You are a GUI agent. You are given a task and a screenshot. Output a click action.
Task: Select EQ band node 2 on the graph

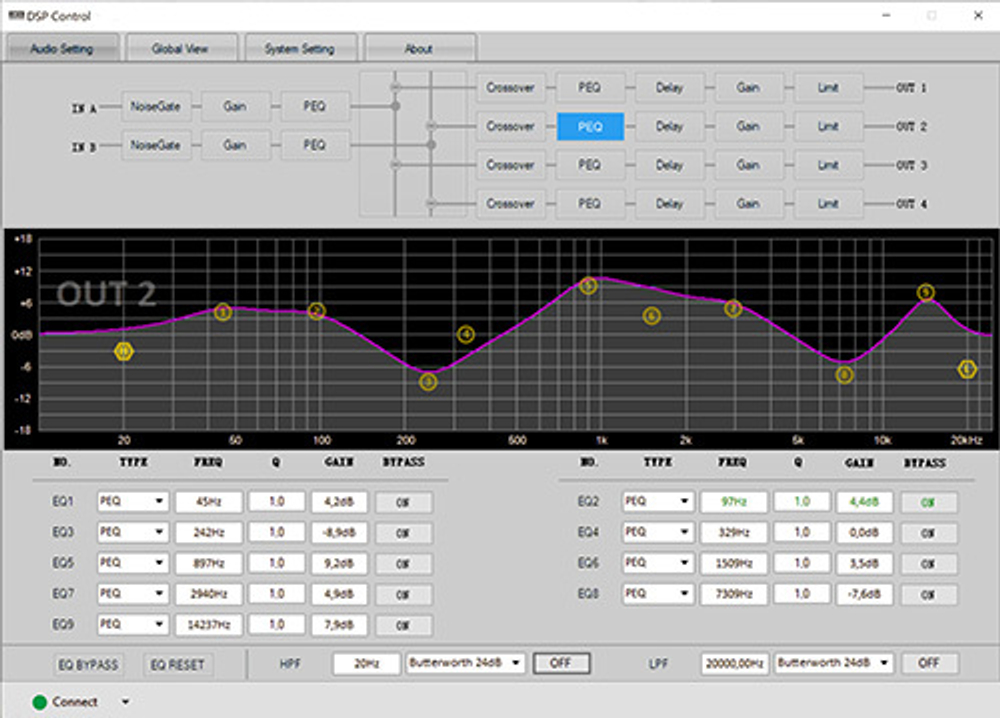[x=316, y=311]
